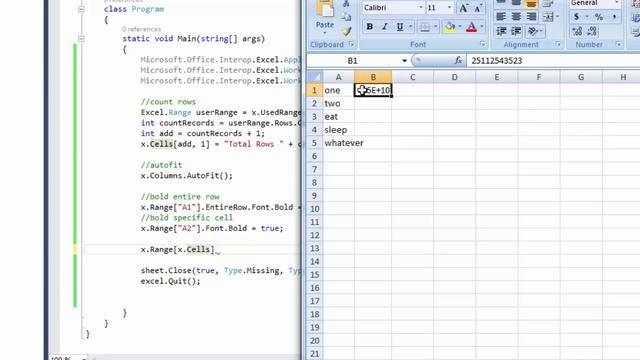Open the Fill Color dropdown arrow
Viewport: 640px width, 360px height.
tap(460, 27)
